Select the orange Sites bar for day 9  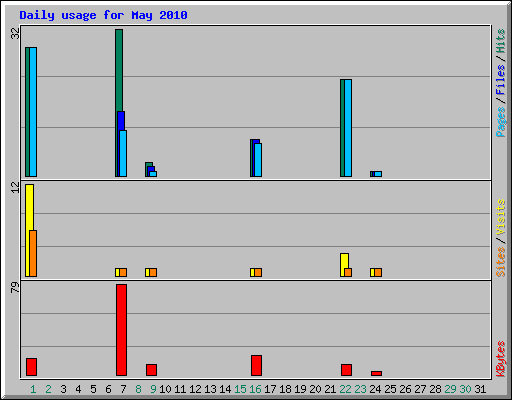[x=153, y=272]
